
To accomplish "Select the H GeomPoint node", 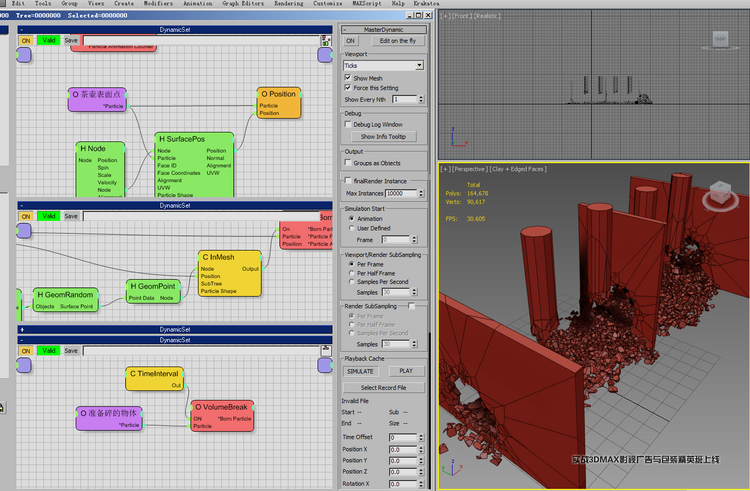I will point(153,292).
